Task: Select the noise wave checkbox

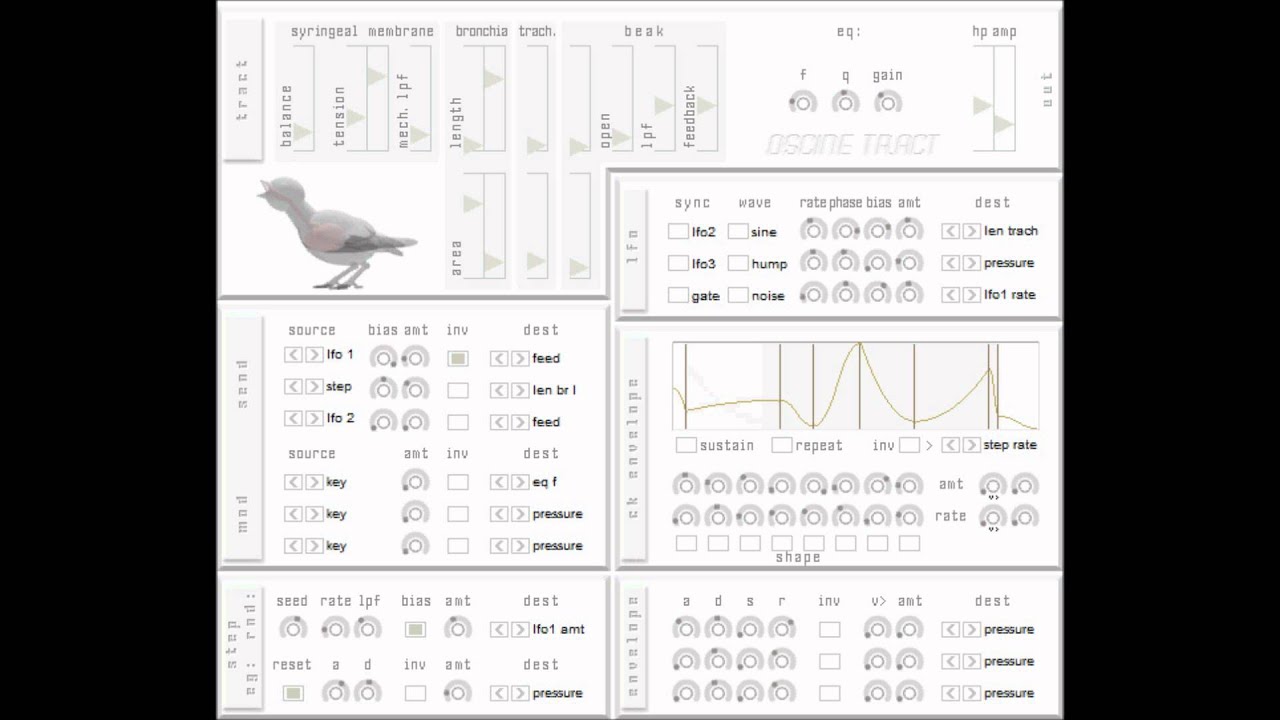Action: point(738,296)
